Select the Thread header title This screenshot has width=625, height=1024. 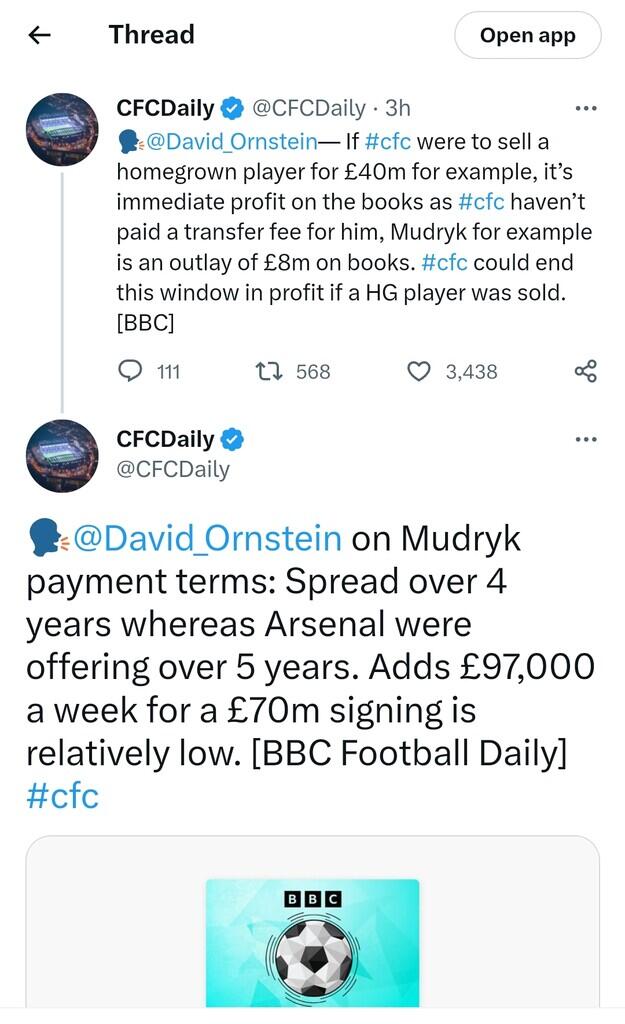click(x=151, y=35)
